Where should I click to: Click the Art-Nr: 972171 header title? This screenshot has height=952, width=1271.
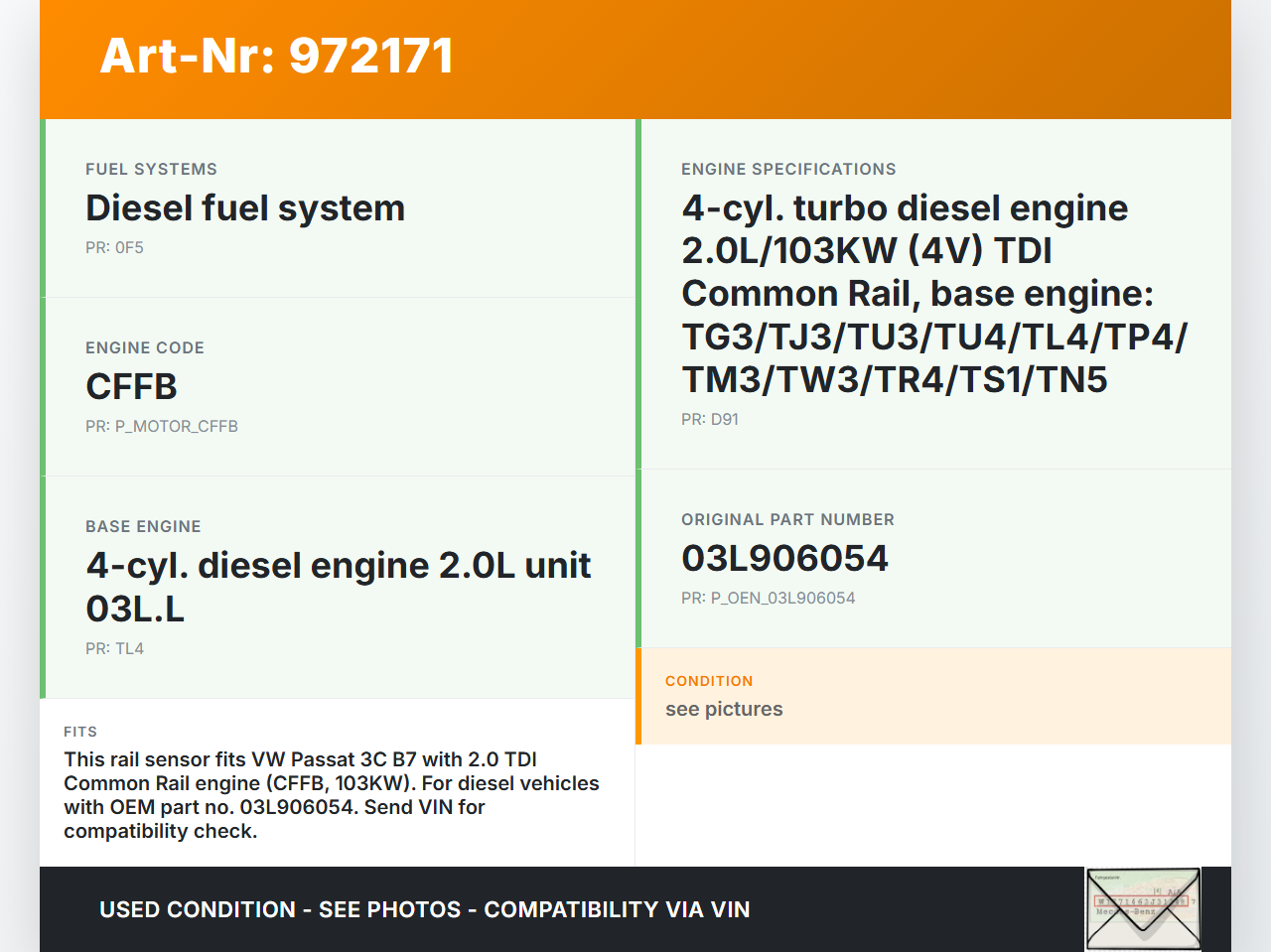pos(276,56)
